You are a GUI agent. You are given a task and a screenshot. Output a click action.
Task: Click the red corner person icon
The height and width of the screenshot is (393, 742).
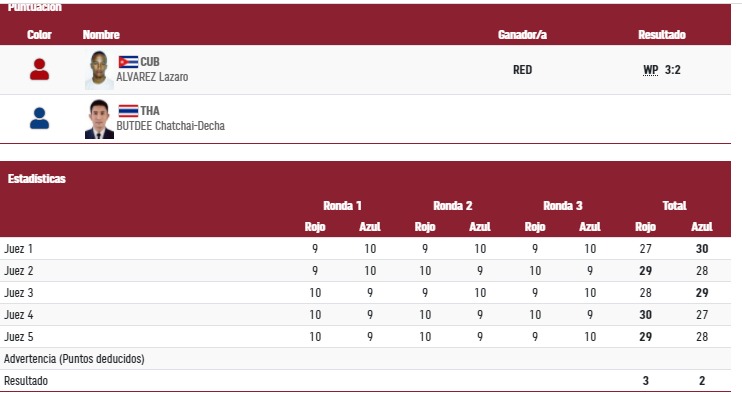point(39,69)
